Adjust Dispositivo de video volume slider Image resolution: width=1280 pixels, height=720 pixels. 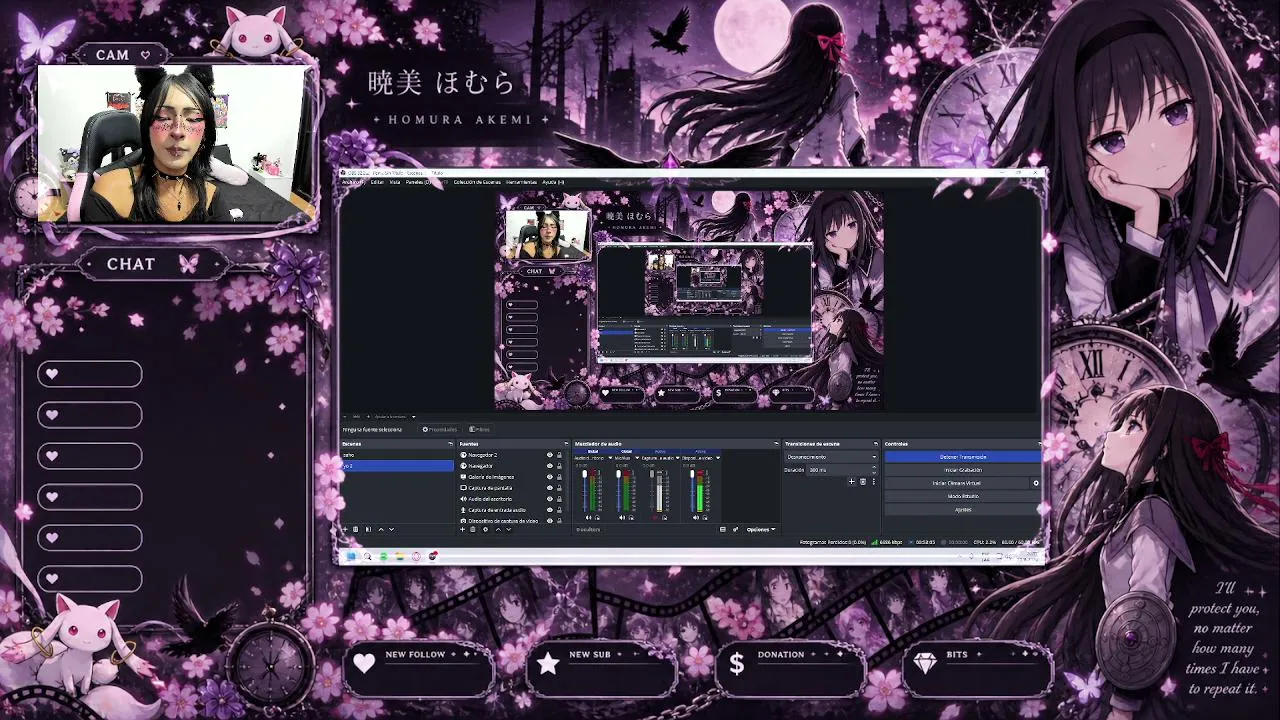click(x=691, y=490)
